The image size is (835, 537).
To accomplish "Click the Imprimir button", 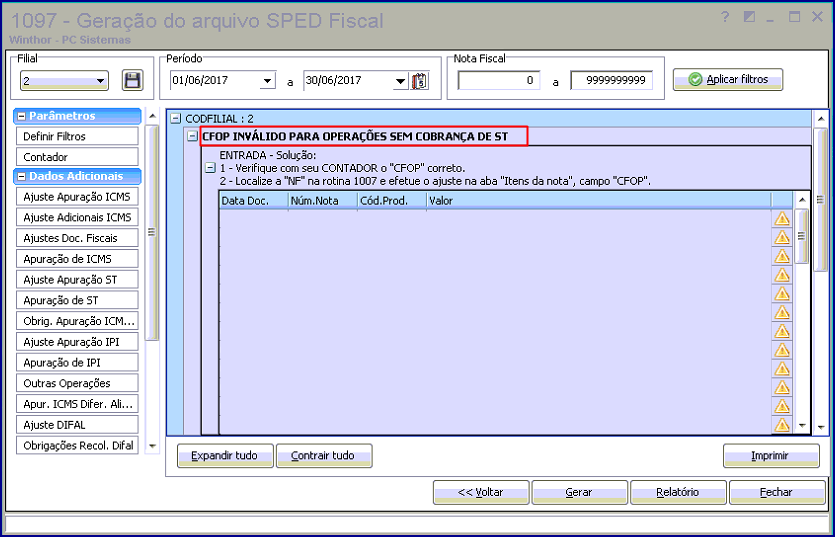I will (x=771, y=455).
